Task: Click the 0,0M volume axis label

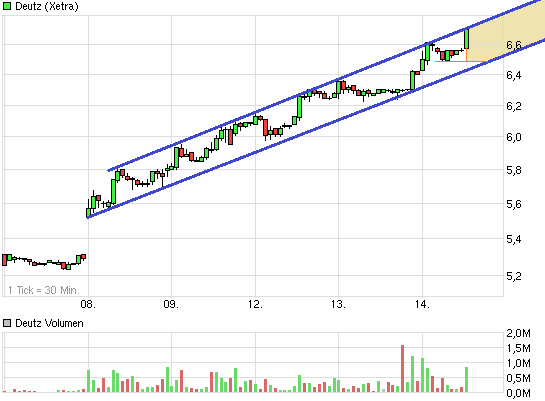Action: 518,393
